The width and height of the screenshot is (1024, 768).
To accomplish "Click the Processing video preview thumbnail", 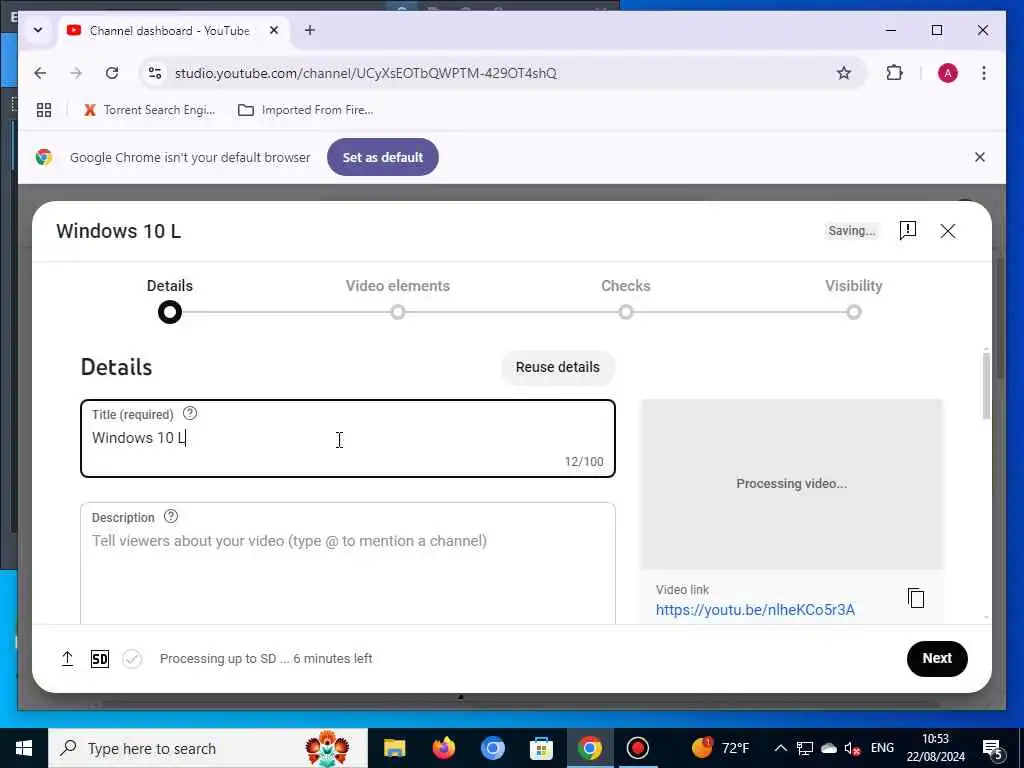I will 792,484.
